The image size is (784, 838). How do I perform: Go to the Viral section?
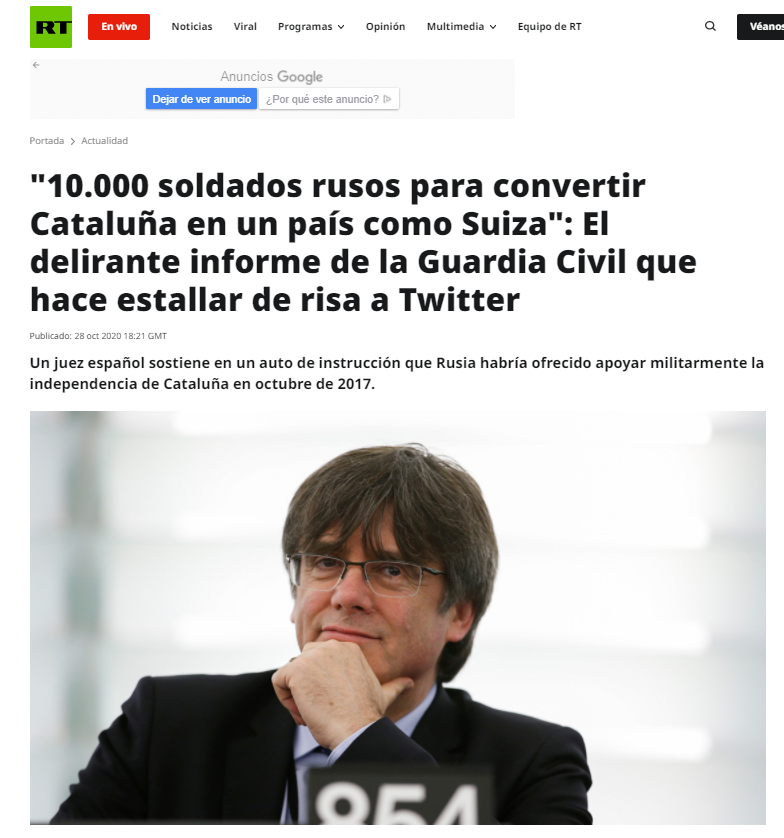(245, 27)
